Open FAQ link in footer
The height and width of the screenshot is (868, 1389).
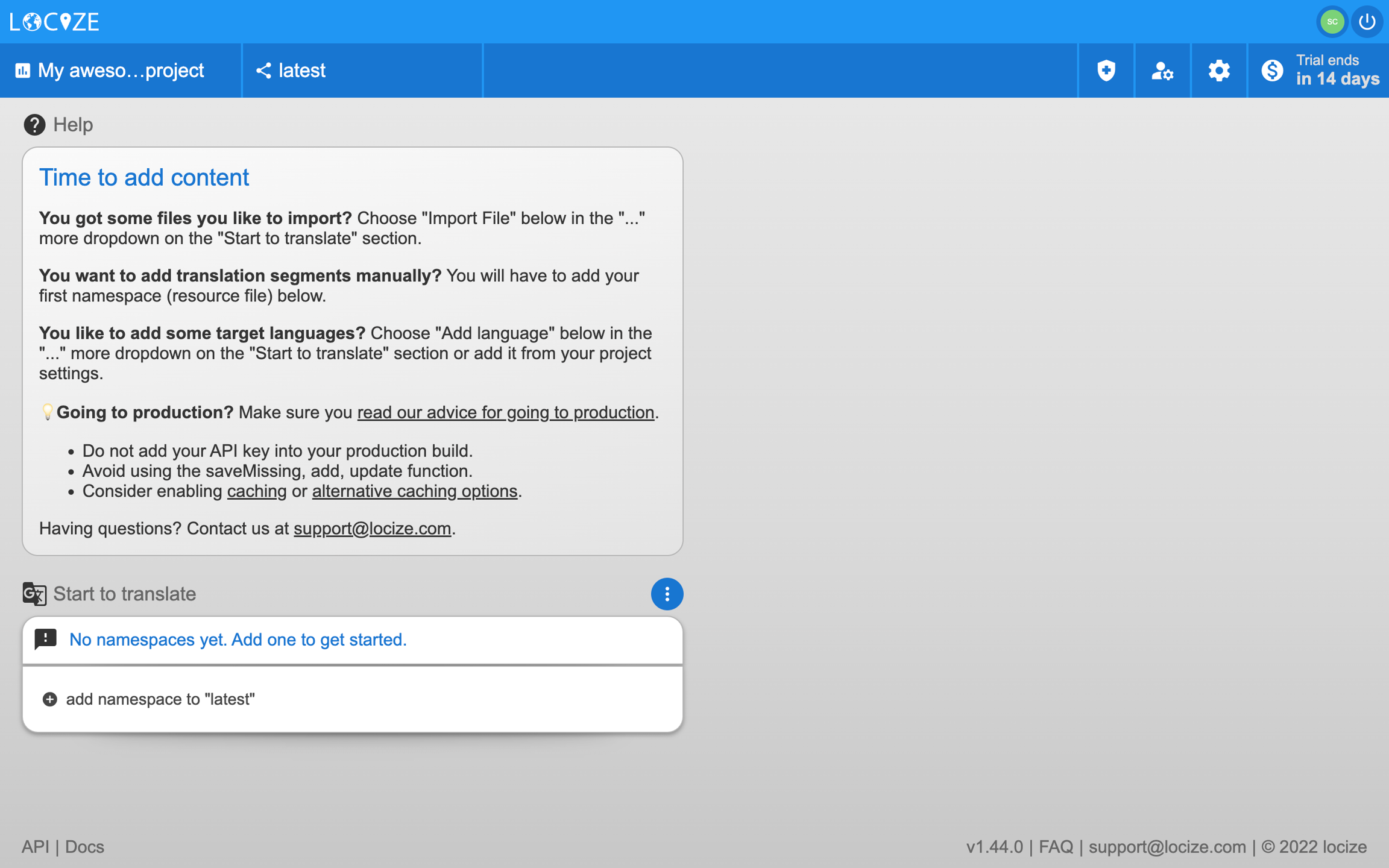tap(1056, 847)
